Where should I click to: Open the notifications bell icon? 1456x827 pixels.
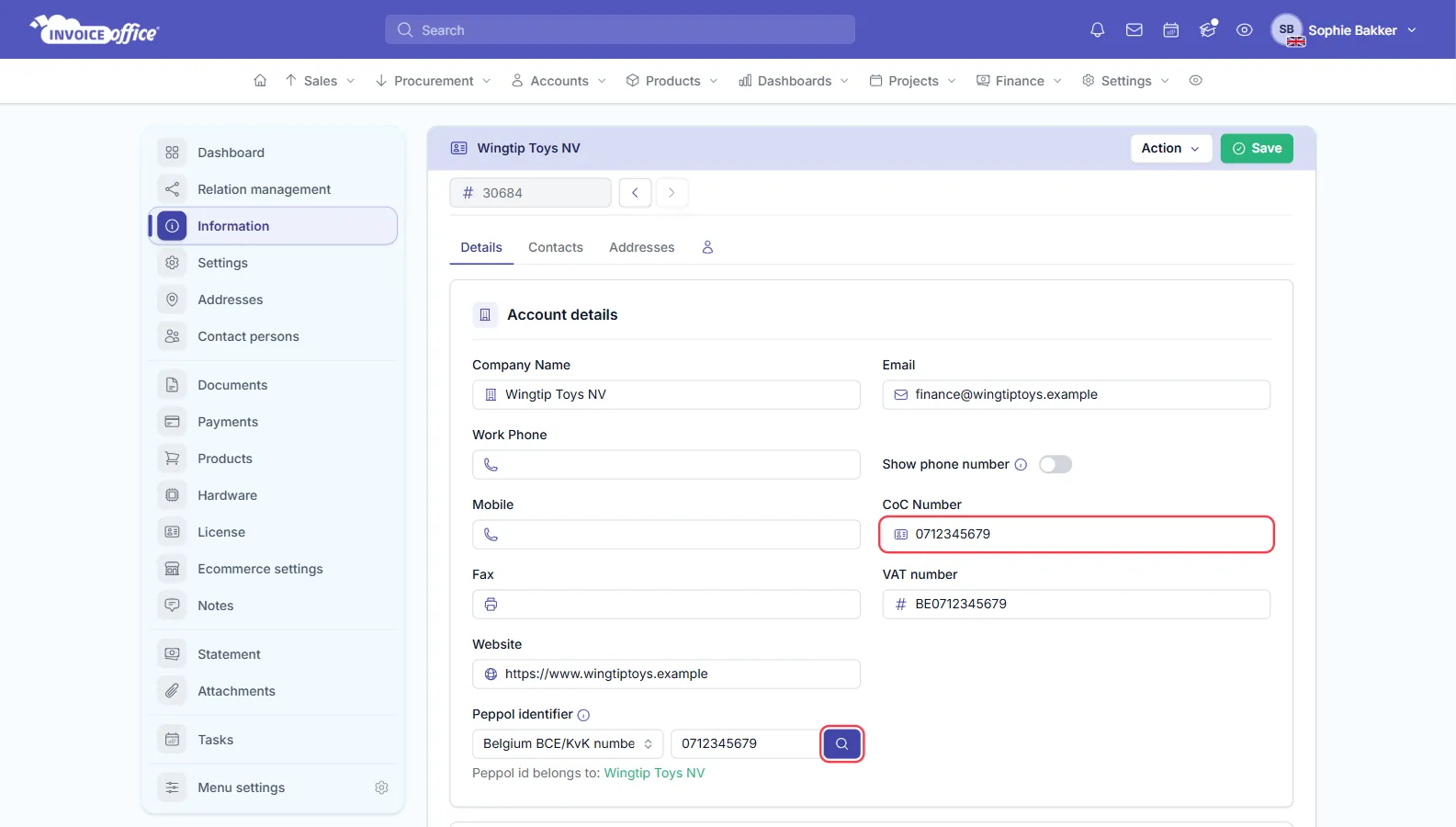click(x=1097, y=30)
